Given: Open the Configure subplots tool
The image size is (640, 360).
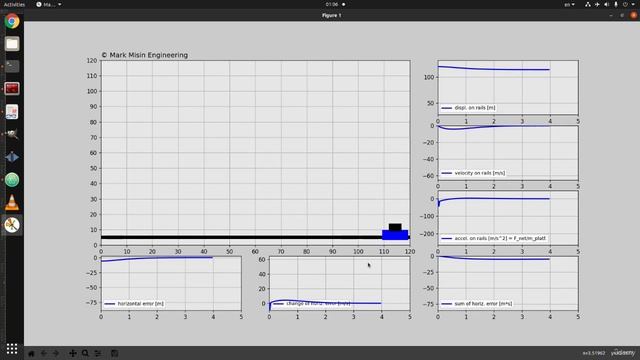Looking at the screenshot, I should (x=98, y=353).
